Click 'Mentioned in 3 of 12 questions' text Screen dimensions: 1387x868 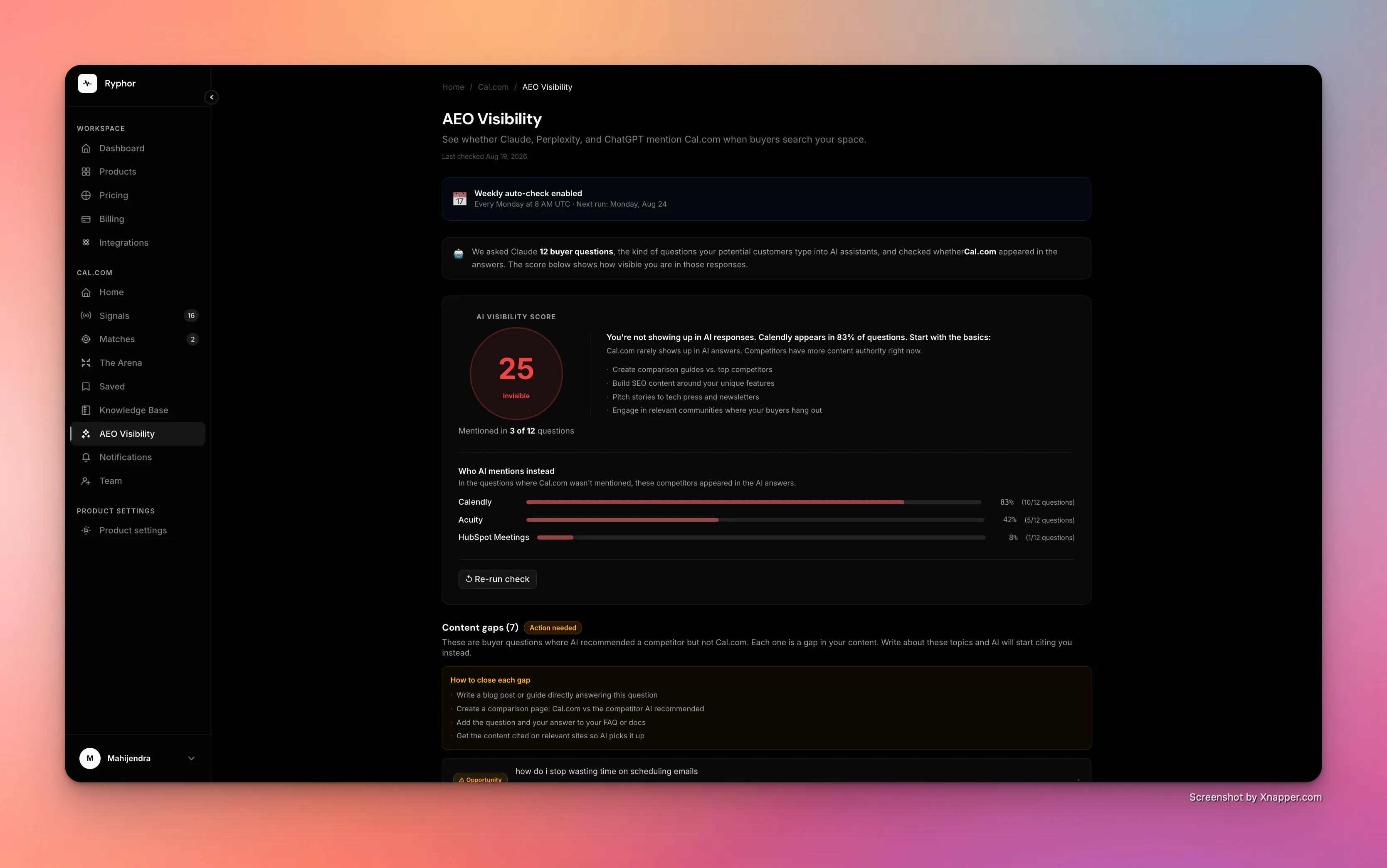[516, 431]
